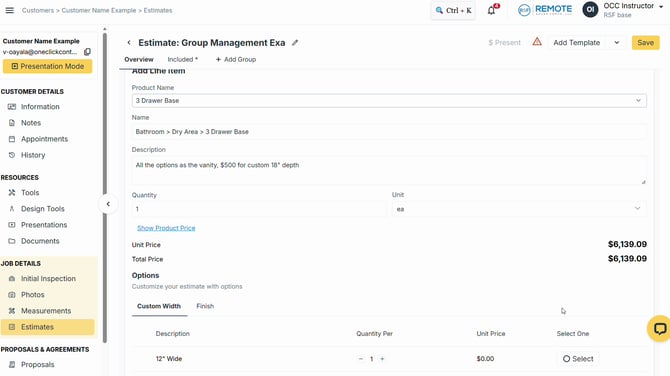Image resolution: width=670 pixels, height=376 pixels.
Task: Click the Measurements icon
Action: [x=12, y=311]
